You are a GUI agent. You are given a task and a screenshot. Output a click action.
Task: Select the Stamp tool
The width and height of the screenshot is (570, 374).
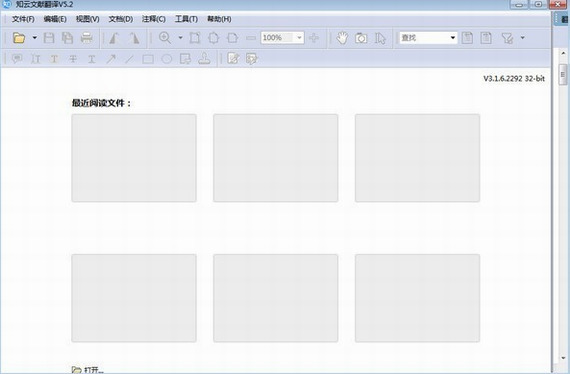(x=204, y=59)
